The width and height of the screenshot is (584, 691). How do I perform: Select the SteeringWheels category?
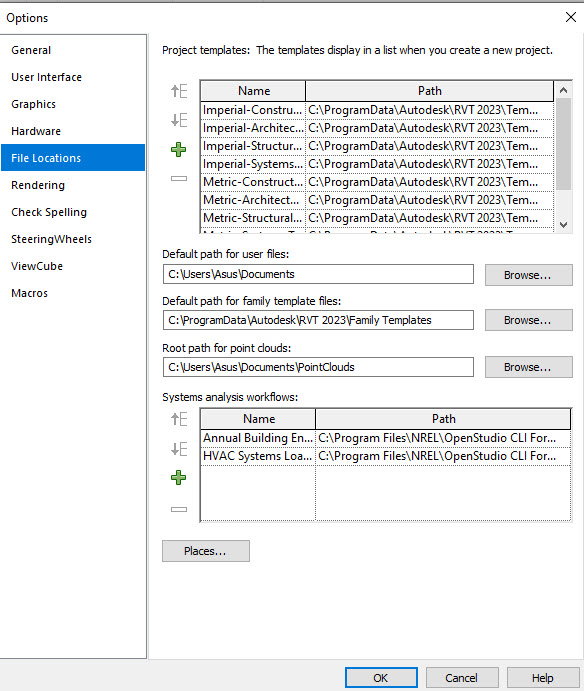pyautogui.click(x=52, y=239)
